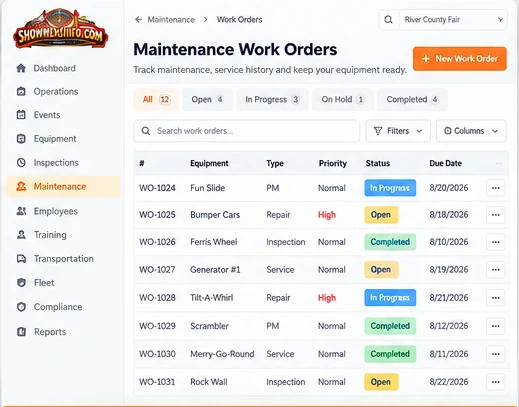Click Work Orders breadcrumb
Viewport: 519px width, 407px height.
[x=239, y=20]
